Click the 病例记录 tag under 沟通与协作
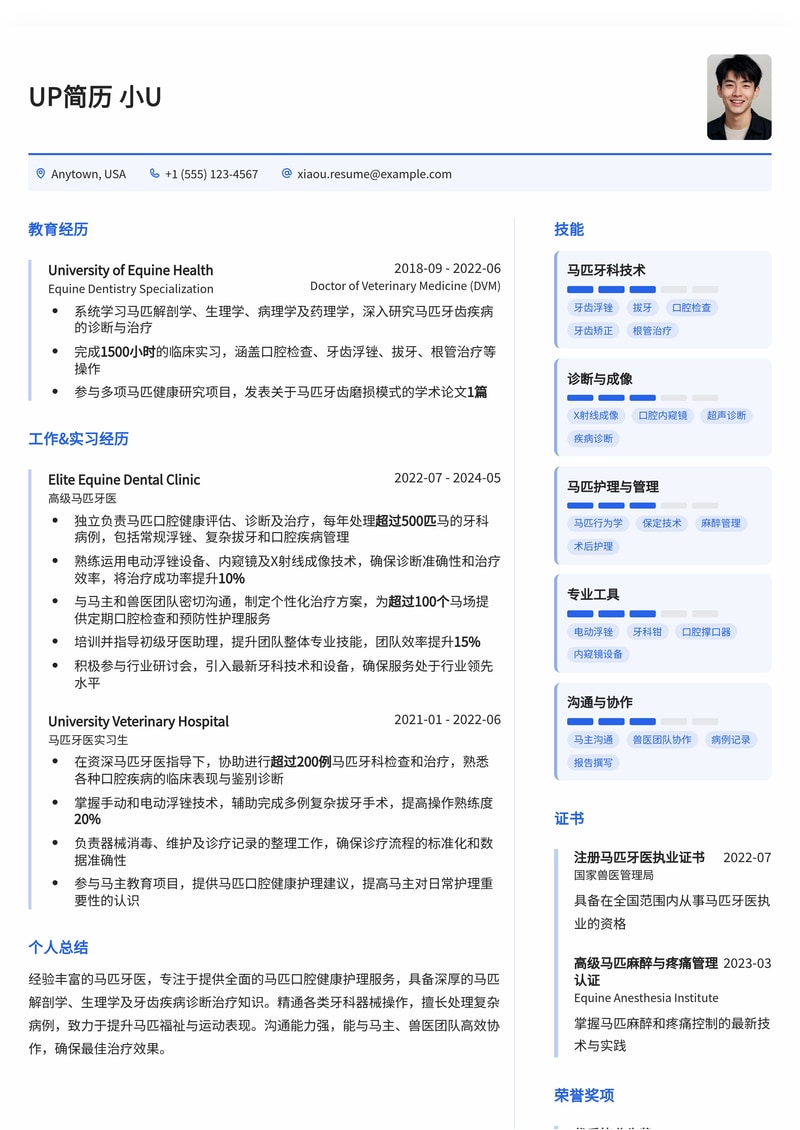This screenshot has height=1130, width=800. [731, 740]
